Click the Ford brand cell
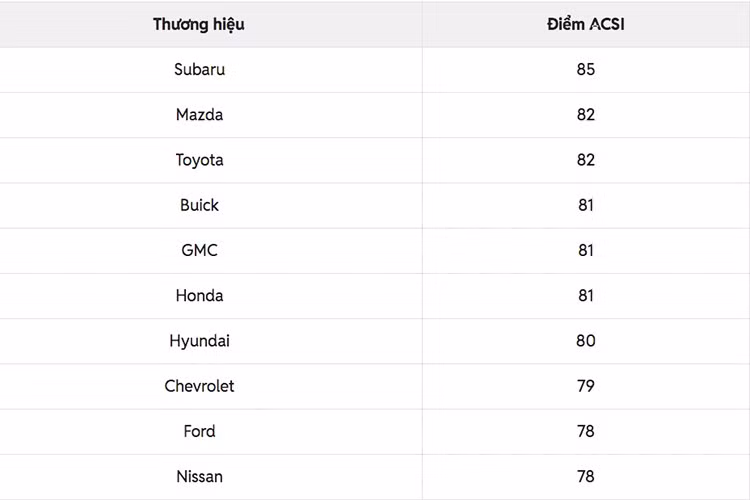 [x=199, y=431]
